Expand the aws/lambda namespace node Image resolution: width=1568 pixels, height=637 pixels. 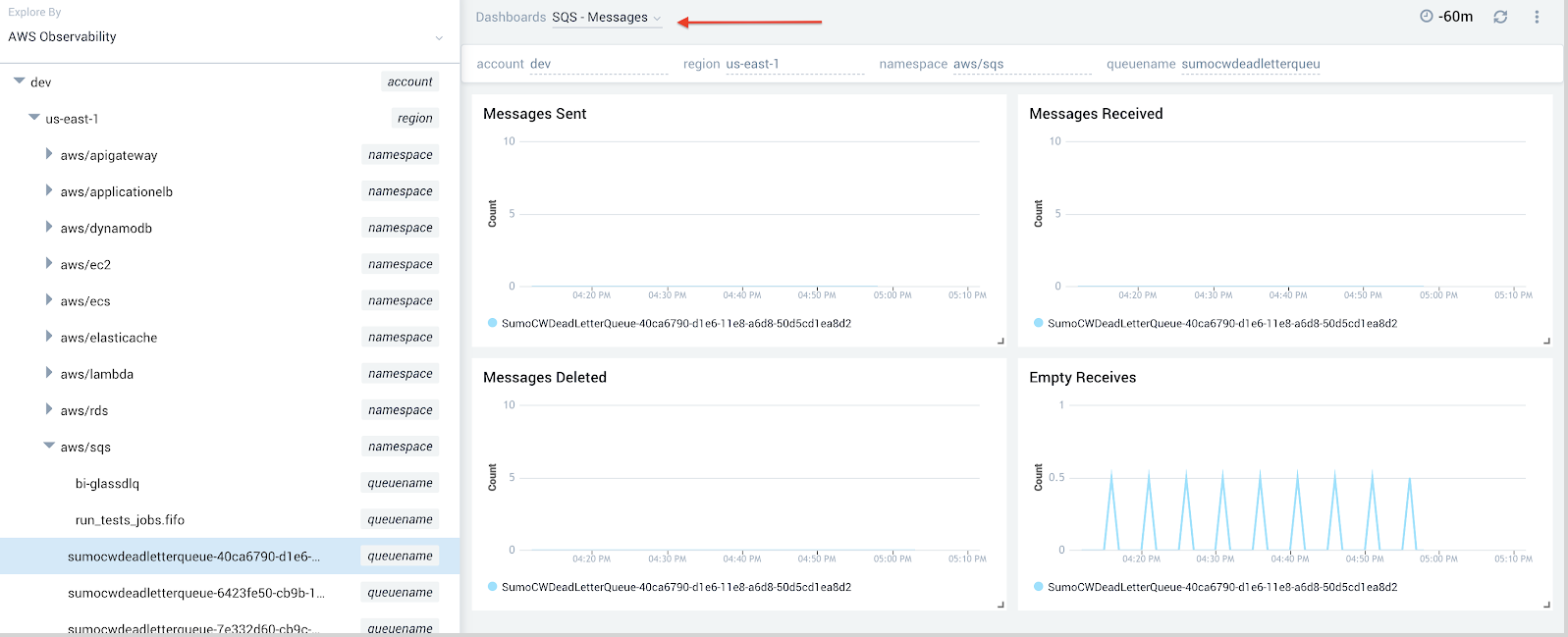point(49,373)
